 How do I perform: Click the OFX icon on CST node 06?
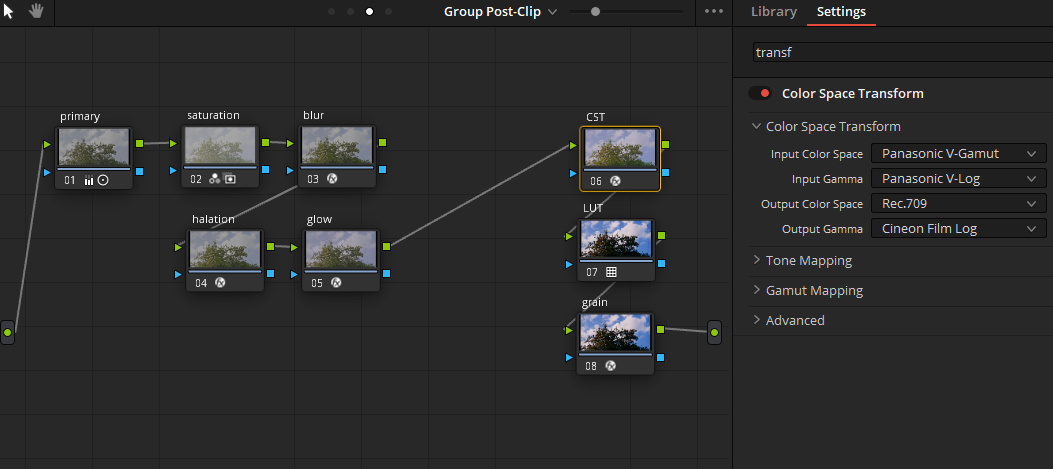615,181
